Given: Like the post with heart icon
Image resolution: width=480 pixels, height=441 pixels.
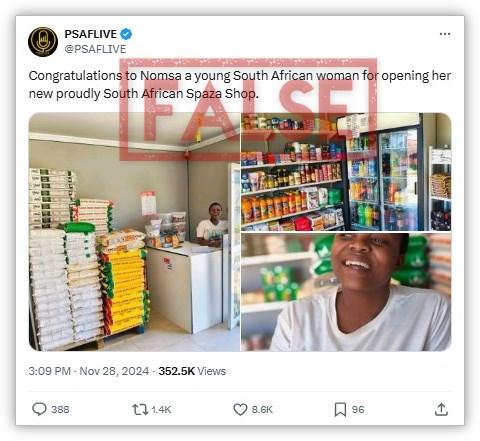Looking at the screenshot, I should (240, 409).
